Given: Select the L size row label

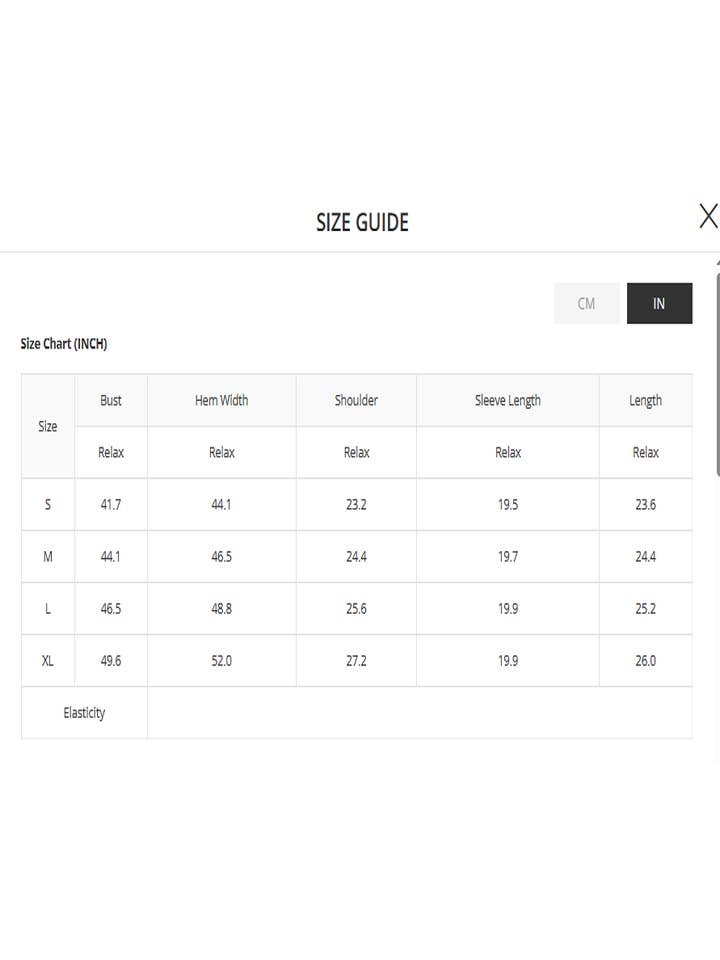Looking at the screenshot, I should (48, 609).
